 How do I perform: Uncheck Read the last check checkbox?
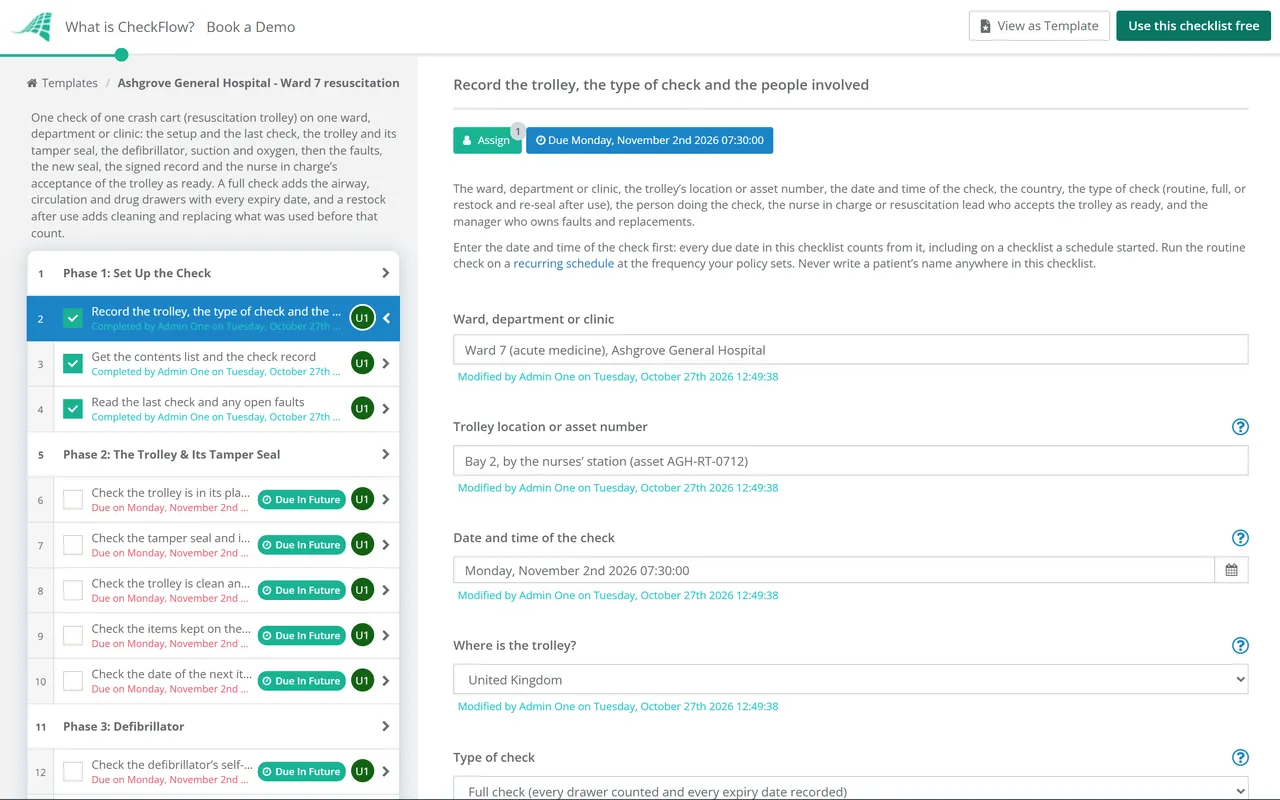coord(73,408)
